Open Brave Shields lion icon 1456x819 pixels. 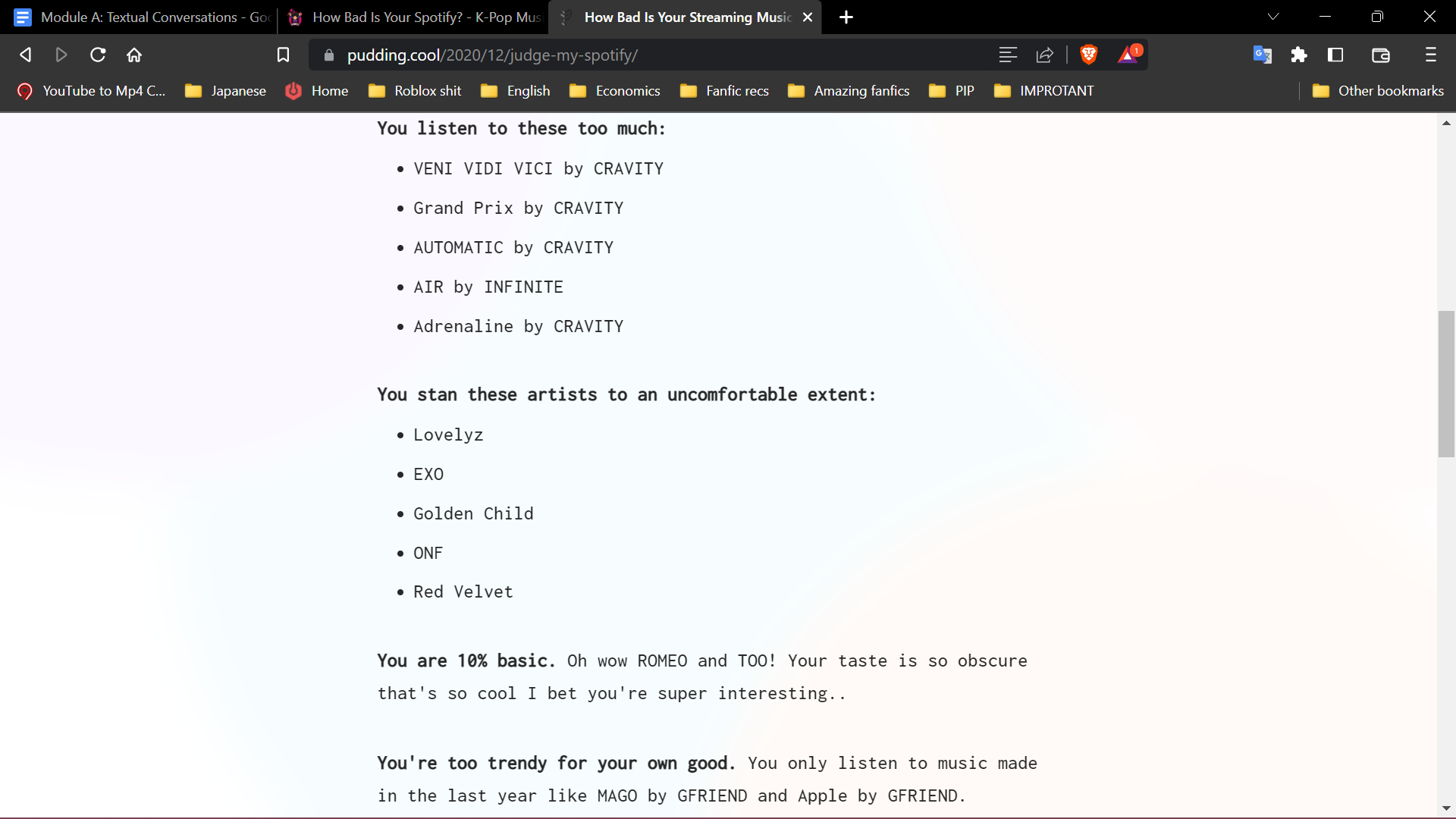tap(1089, 55)
